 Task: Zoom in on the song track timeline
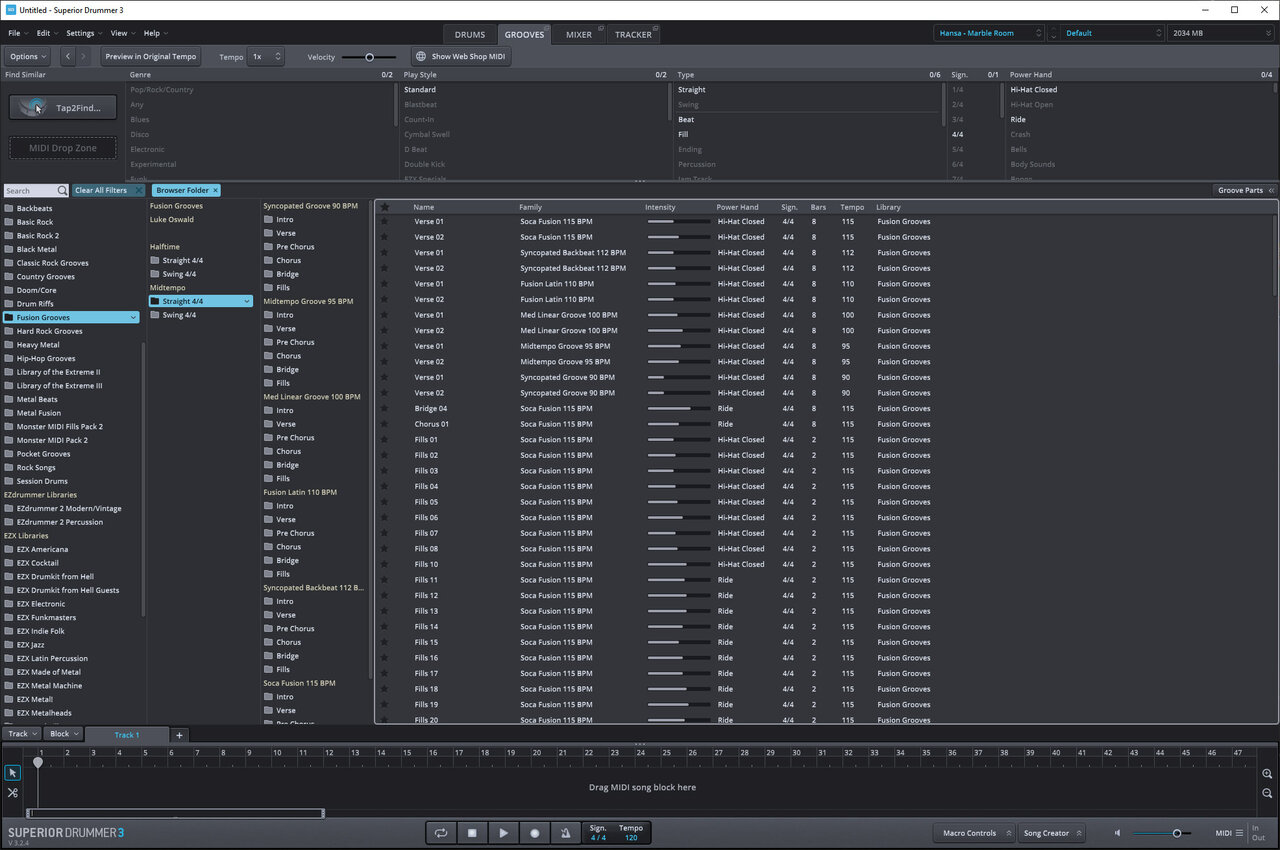1267,774
